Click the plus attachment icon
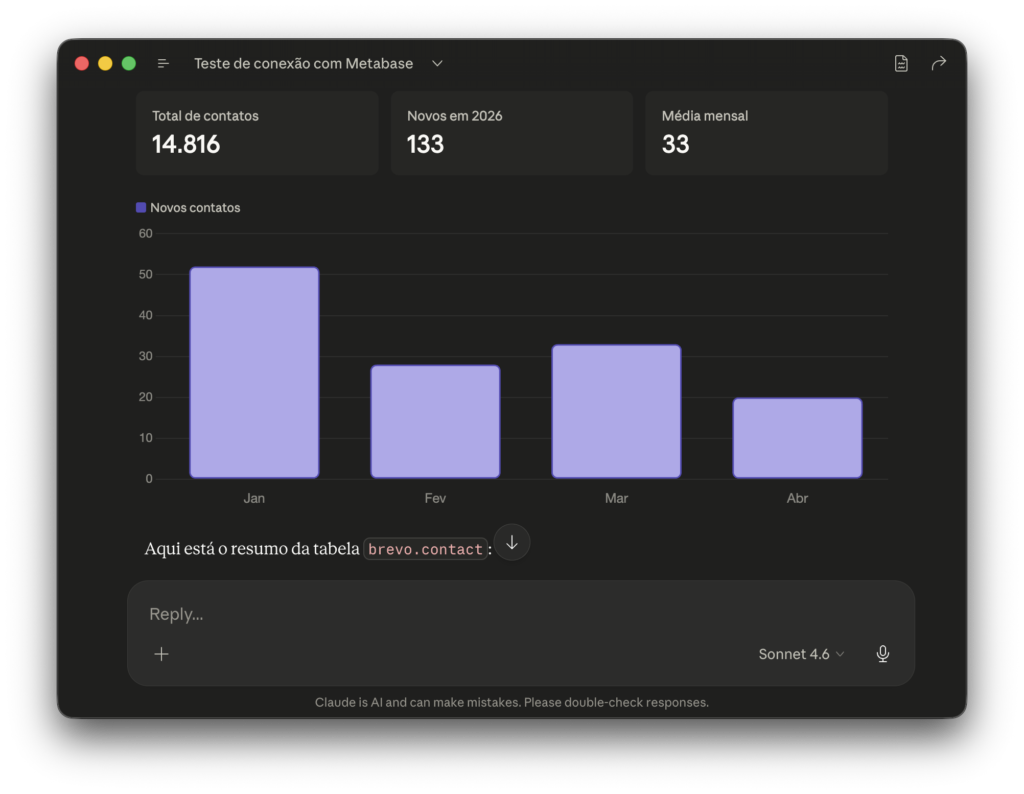The height and width of the screenshot is (794, 1024). [161, 654]
